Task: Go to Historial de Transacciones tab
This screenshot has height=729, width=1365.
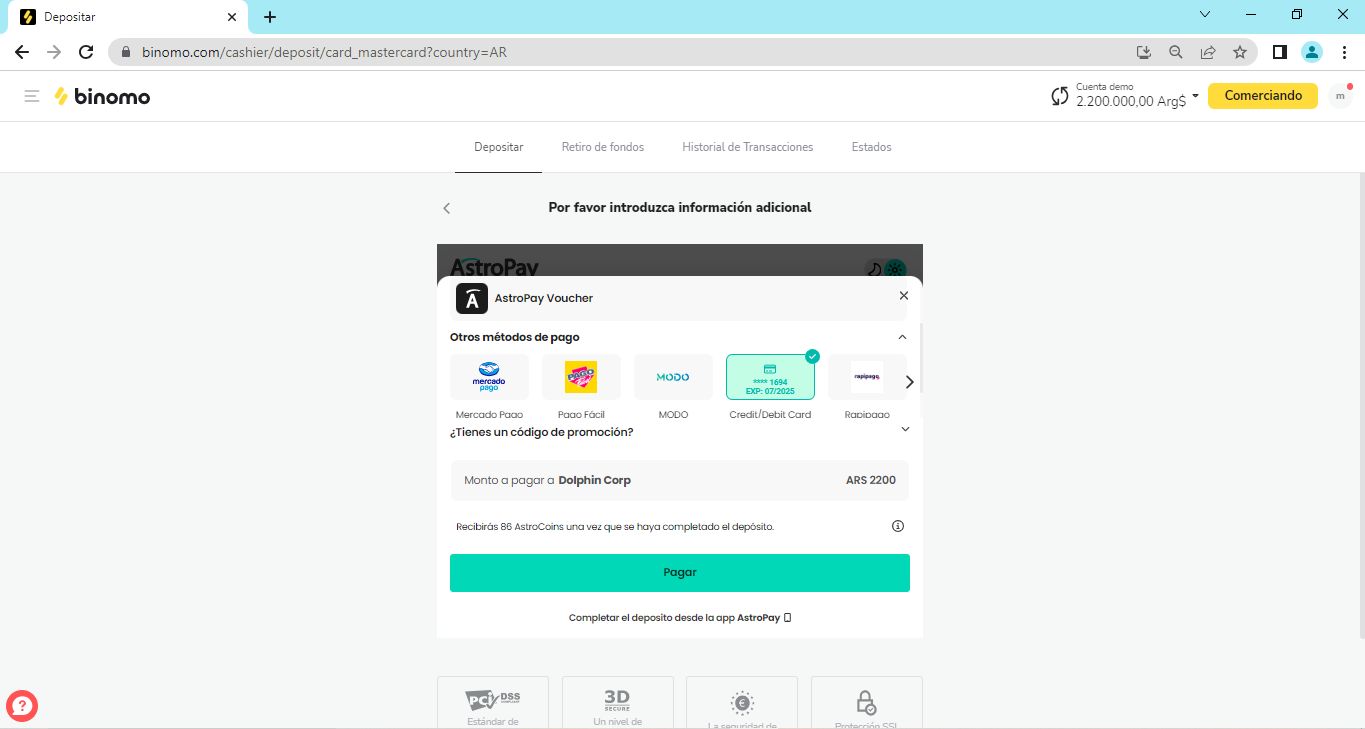Action: pyautogui.click(x=748, y=147)
